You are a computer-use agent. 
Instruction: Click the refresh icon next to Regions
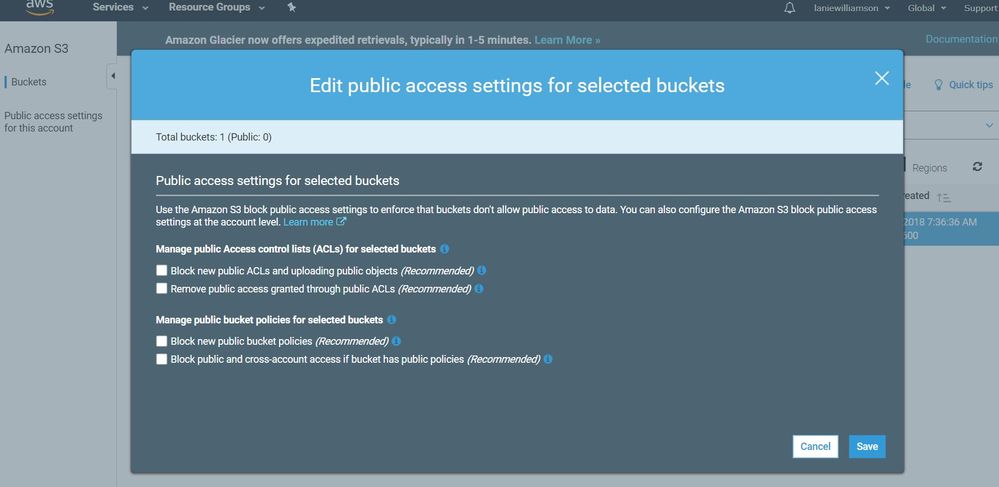977,167
